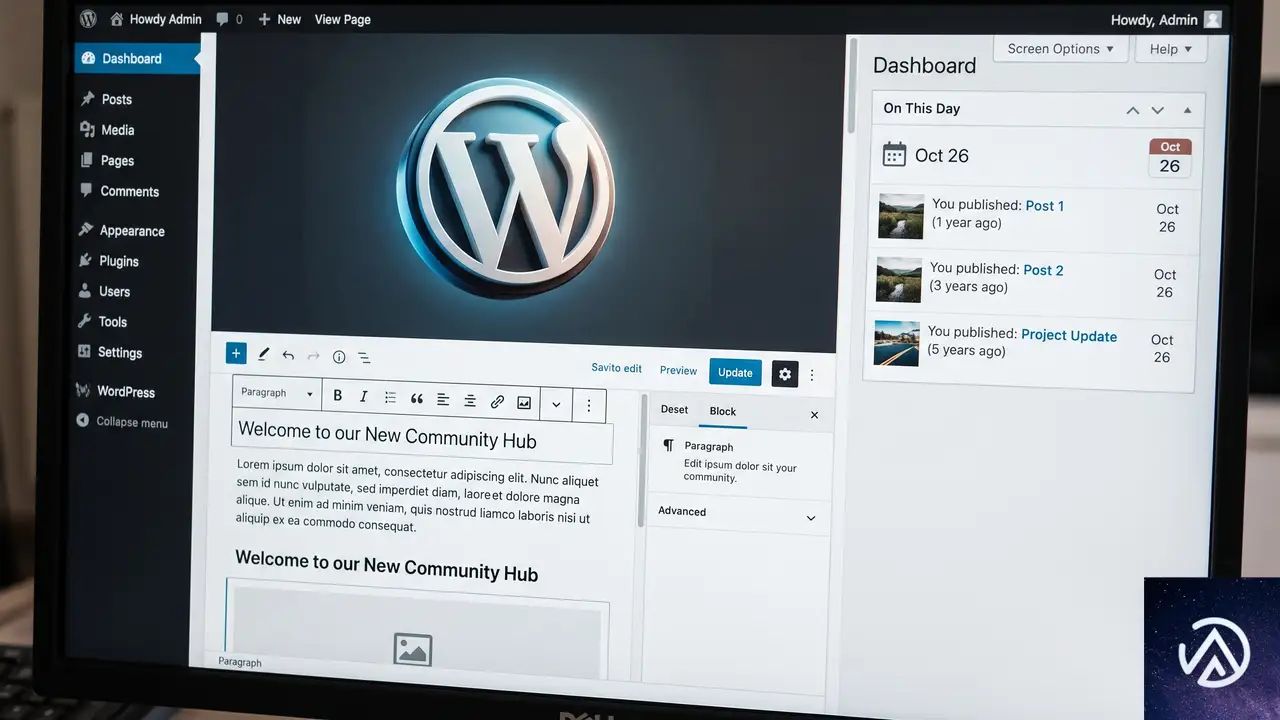Open the Appearance menu item

click(121, 231)
